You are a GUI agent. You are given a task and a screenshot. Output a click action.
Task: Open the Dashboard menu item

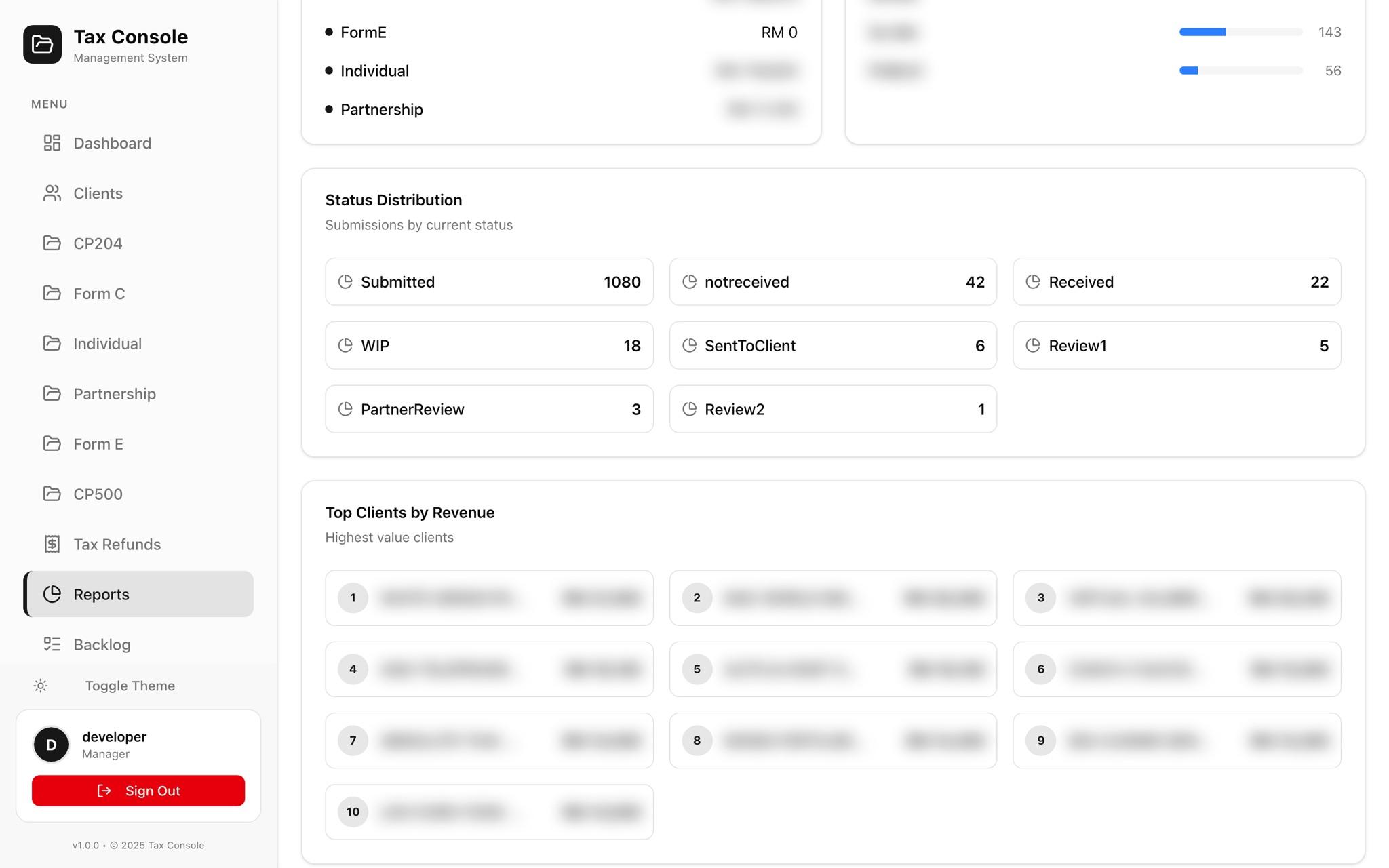[138, 143]
